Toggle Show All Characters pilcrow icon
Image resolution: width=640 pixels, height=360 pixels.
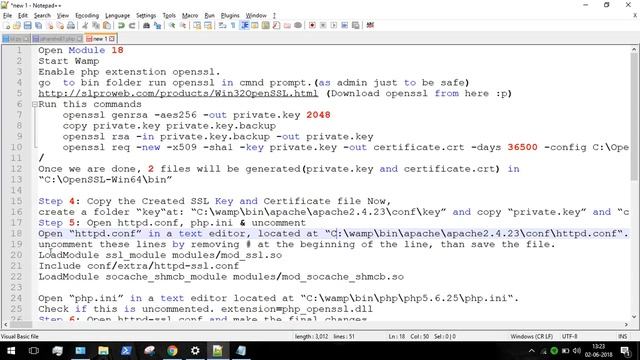tap(233, 25)
